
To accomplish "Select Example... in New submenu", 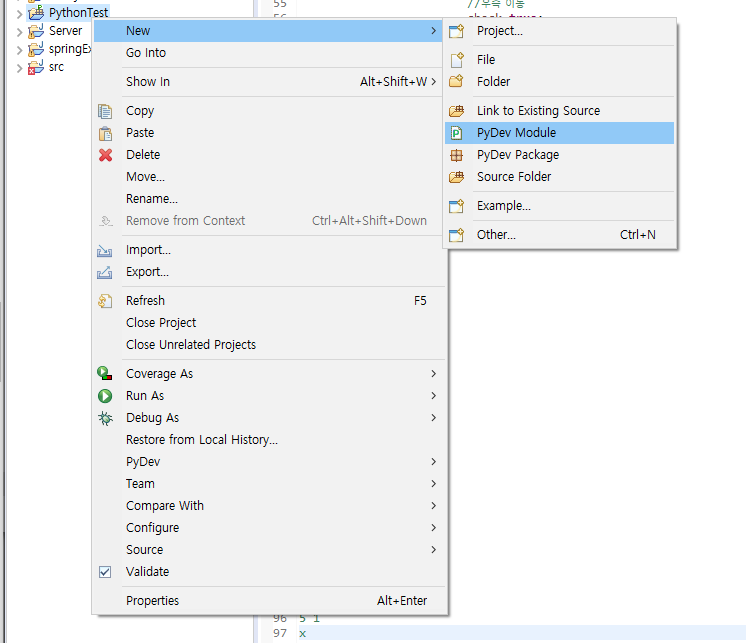I will [560, 206].
